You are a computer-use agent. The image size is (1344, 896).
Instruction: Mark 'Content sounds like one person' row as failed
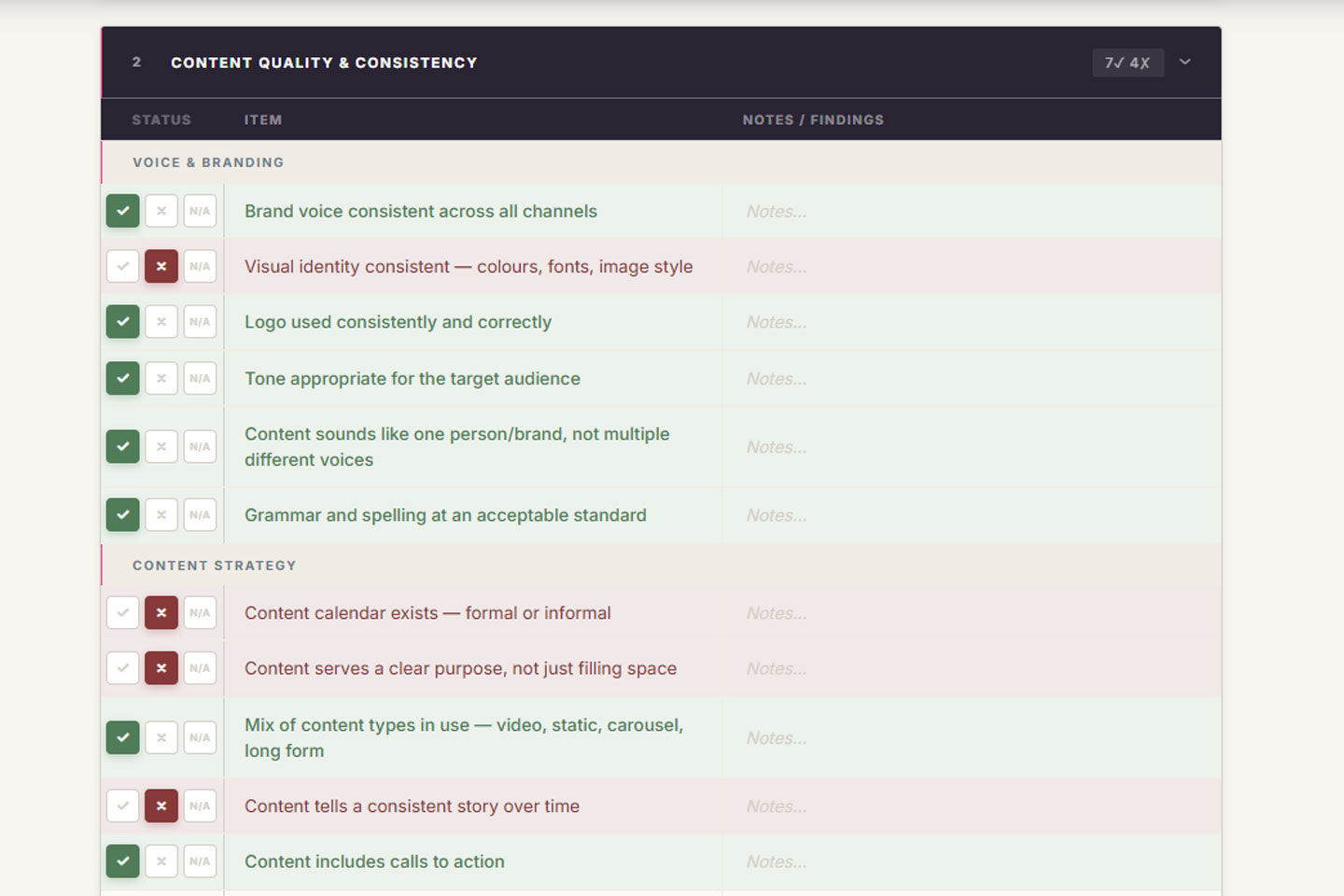(161, 446)
